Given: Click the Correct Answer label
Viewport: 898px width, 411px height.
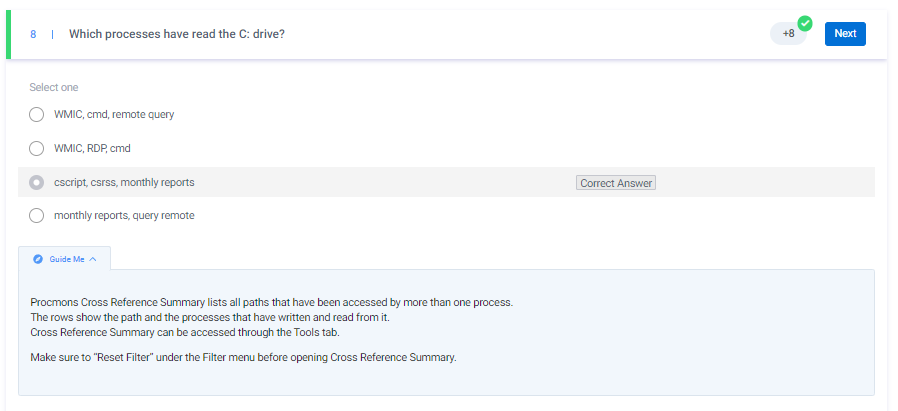Looking at the screenshot, I should click(616, 183).
